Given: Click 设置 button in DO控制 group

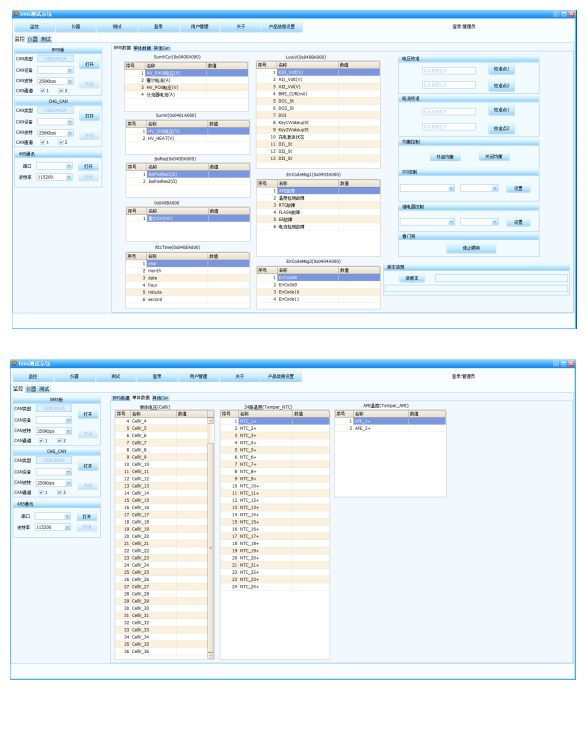Looking at the screenshot, I should pos(518,188).
